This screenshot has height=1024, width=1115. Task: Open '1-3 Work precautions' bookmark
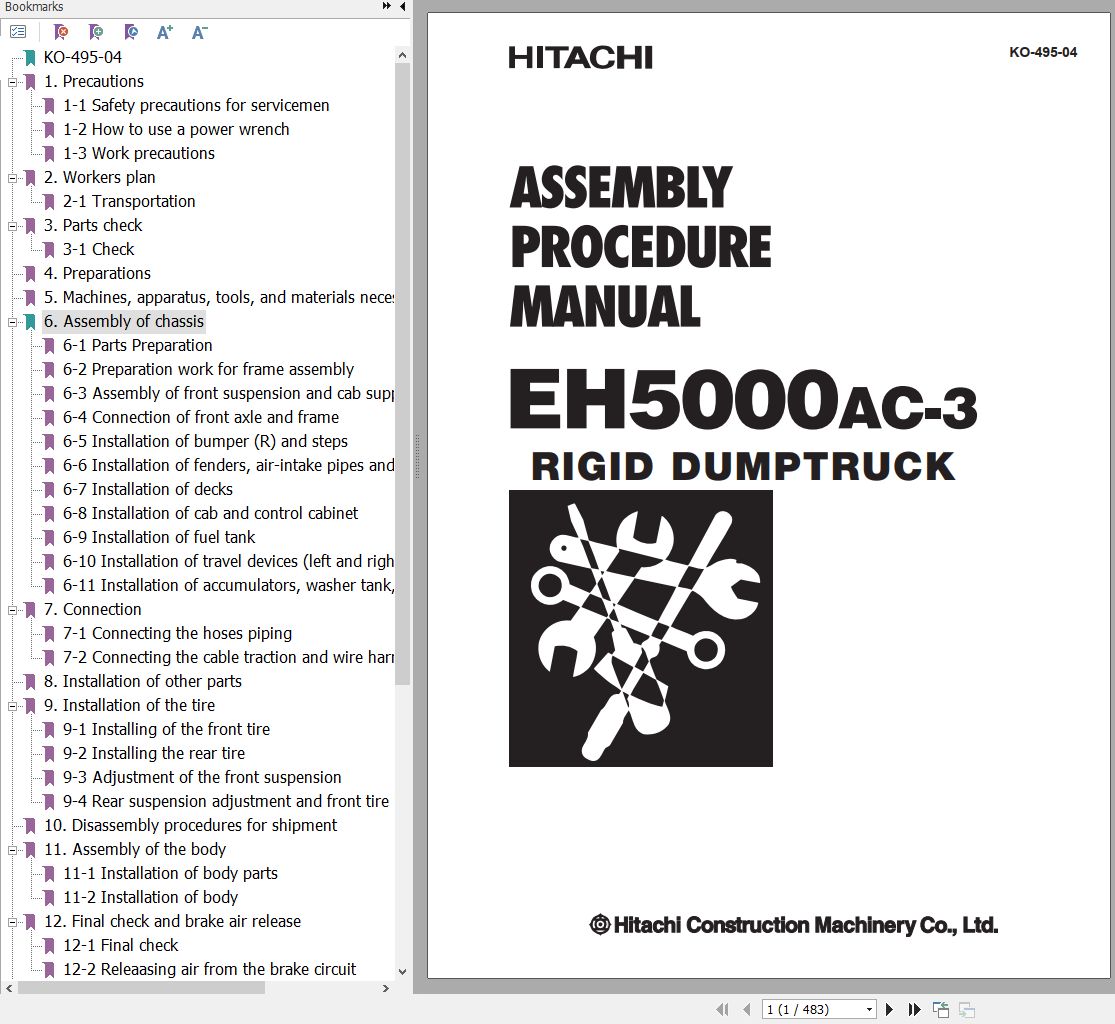point(139,154)
